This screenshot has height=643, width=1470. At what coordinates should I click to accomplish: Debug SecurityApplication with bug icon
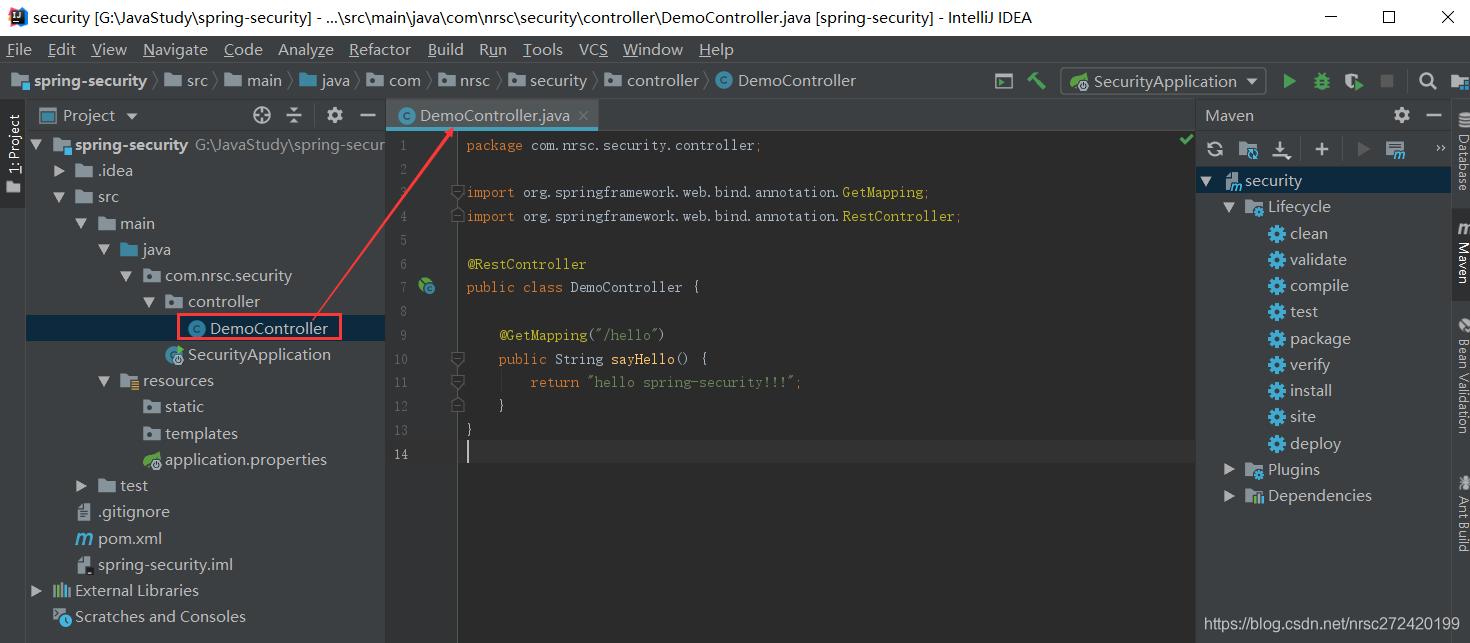(x=1321, y=81)
